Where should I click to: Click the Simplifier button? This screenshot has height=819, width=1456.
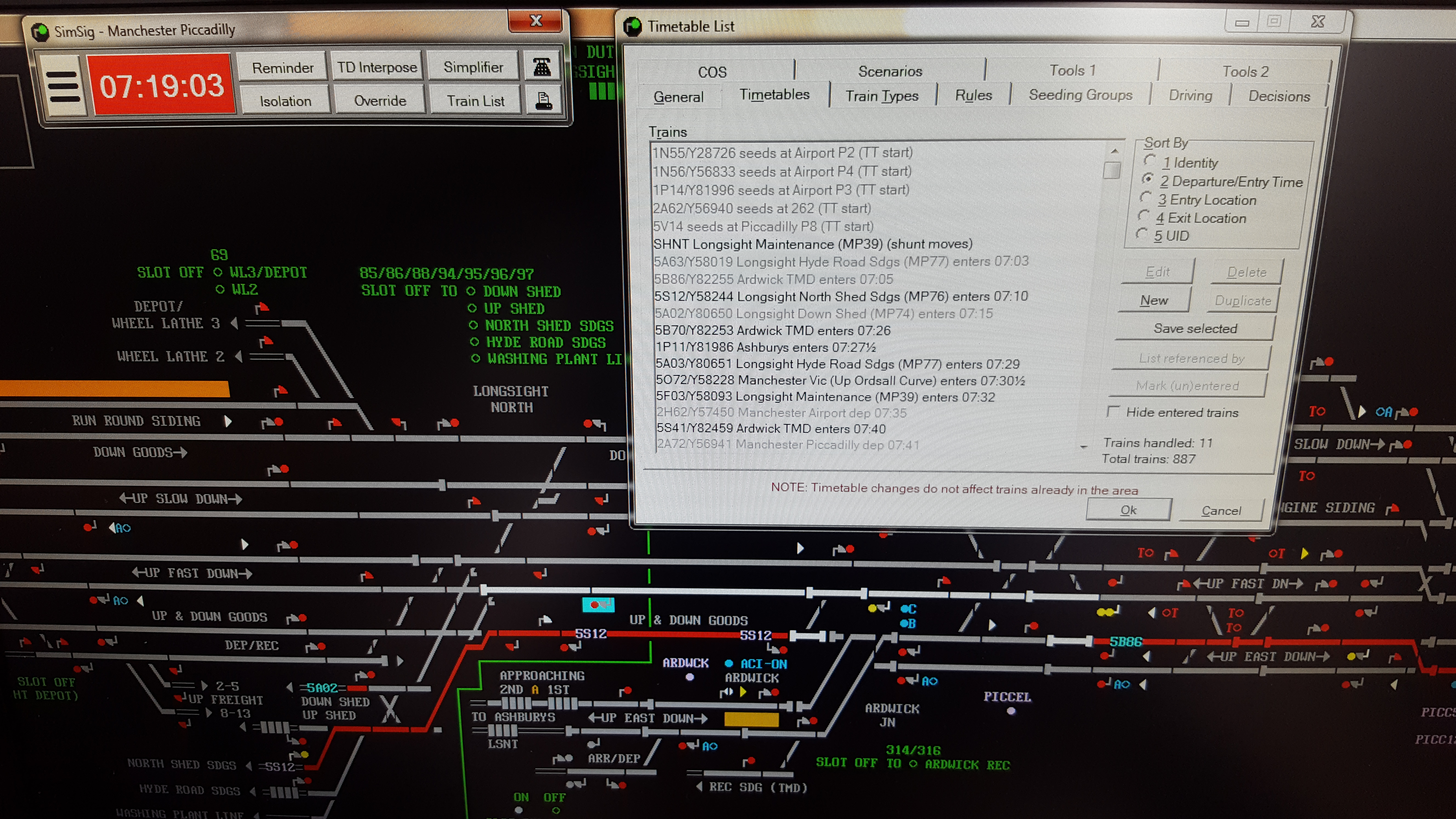[473, 67]
